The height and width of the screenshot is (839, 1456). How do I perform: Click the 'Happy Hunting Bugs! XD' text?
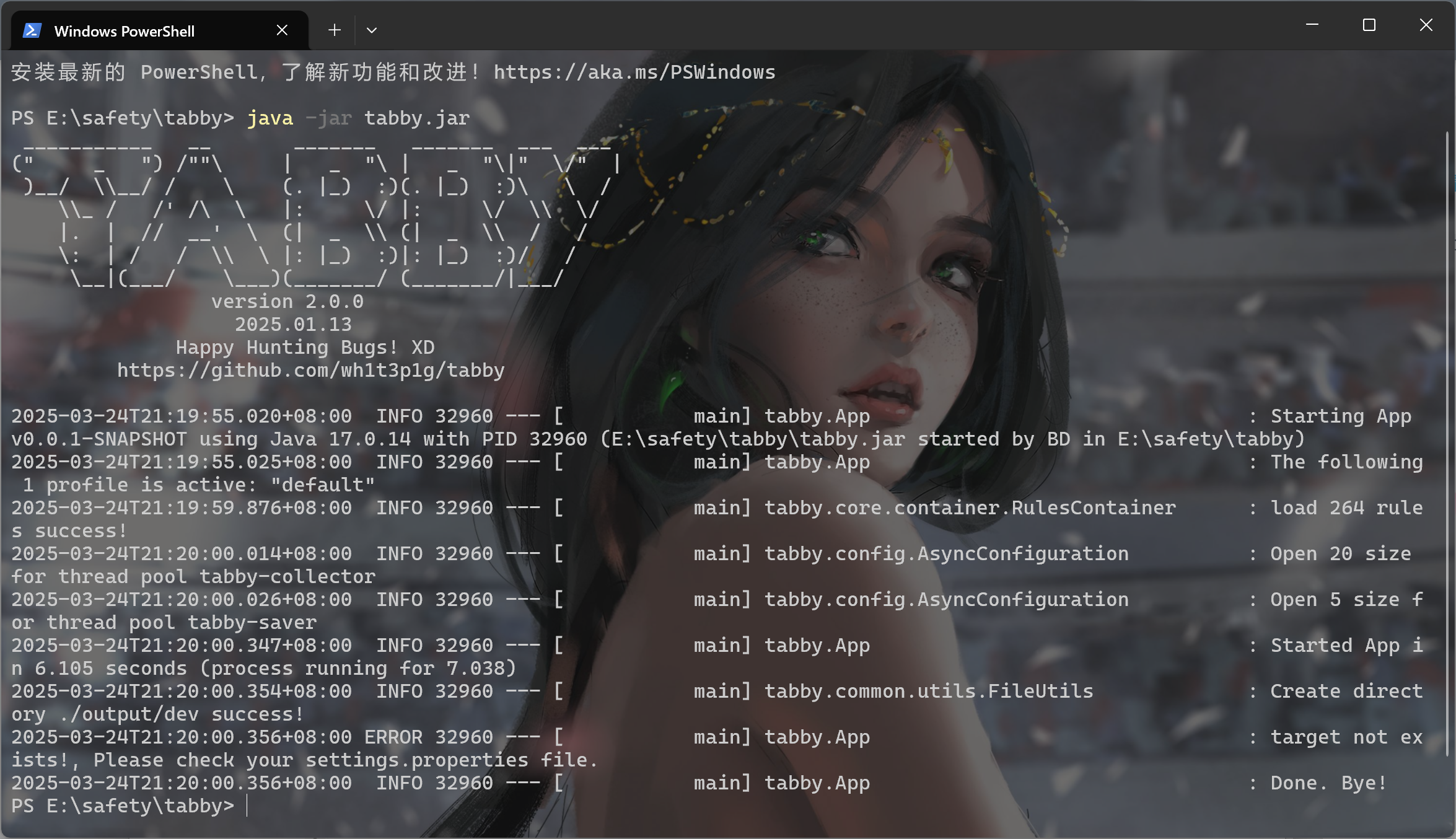[x=305, y=348]
